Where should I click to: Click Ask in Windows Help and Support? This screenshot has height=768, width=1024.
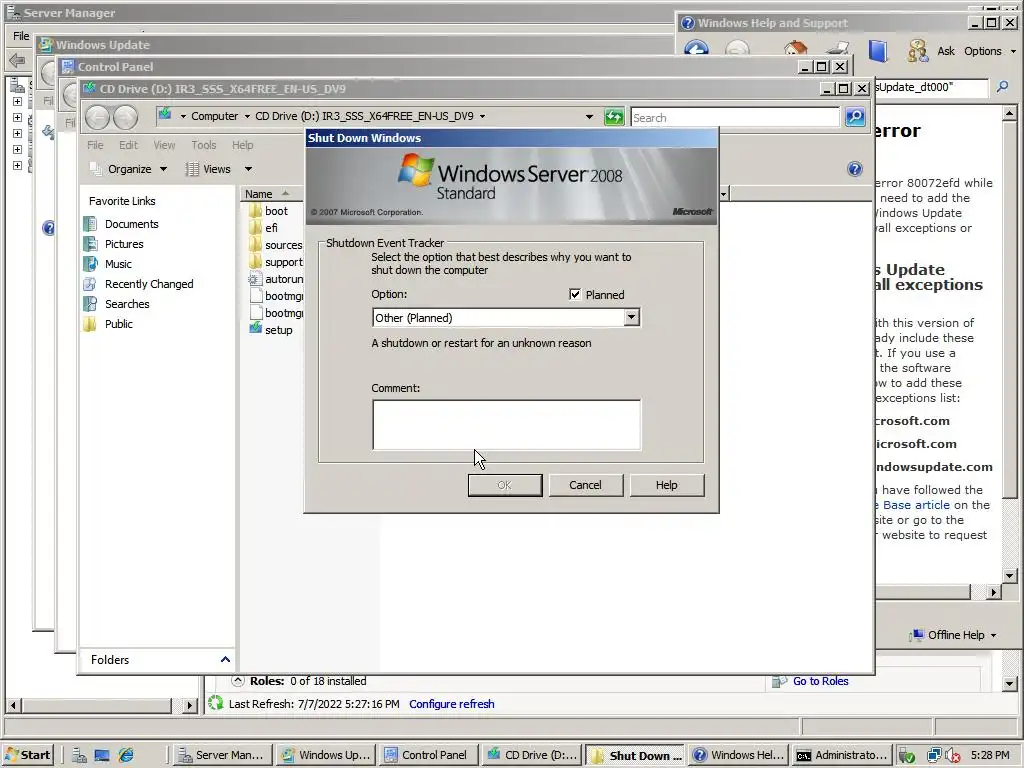pyautogui.click(x=946, y=51)
